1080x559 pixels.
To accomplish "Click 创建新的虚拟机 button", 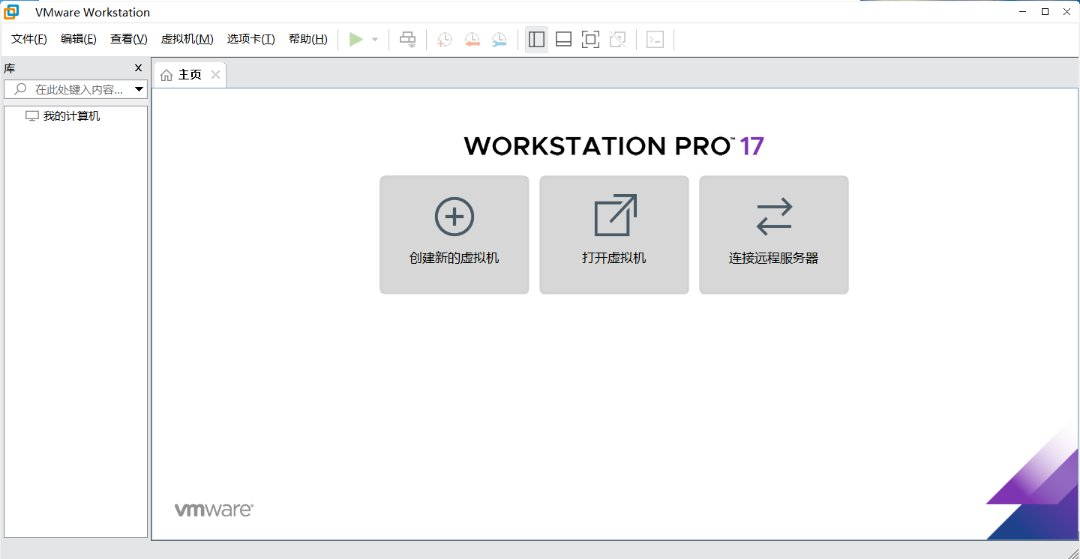I will [454, 235].
